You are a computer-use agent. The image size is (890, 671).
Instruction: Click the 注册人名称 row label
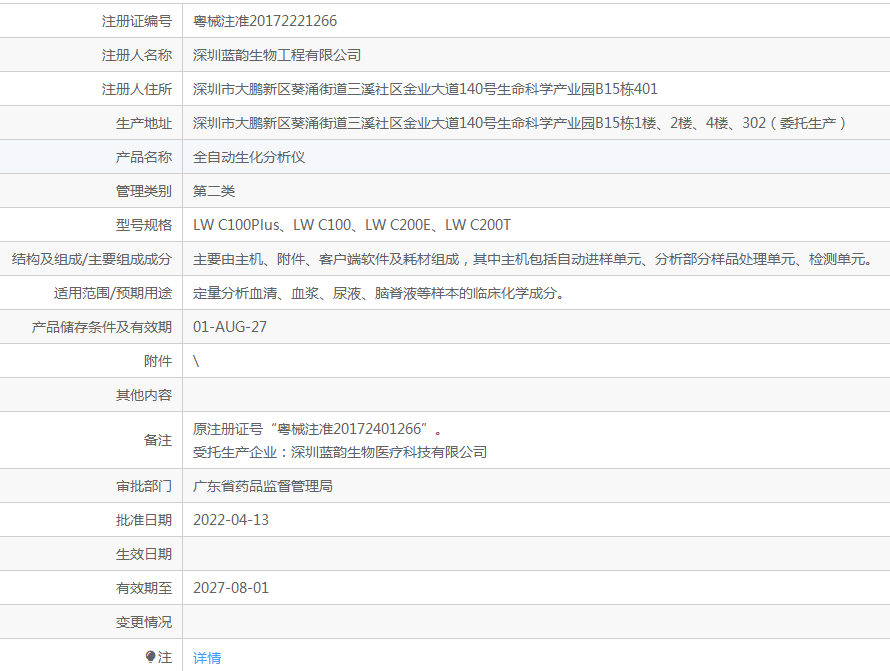point(137,55)
